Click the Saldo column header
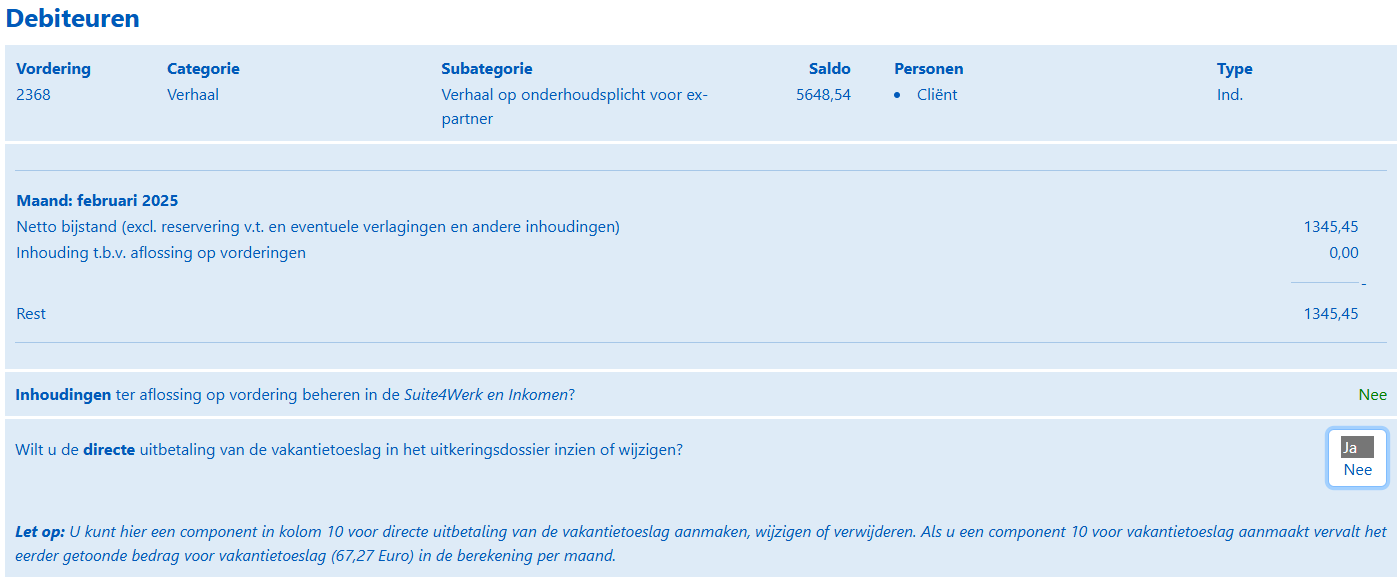Screen dimensions: 1397x584 829,69
